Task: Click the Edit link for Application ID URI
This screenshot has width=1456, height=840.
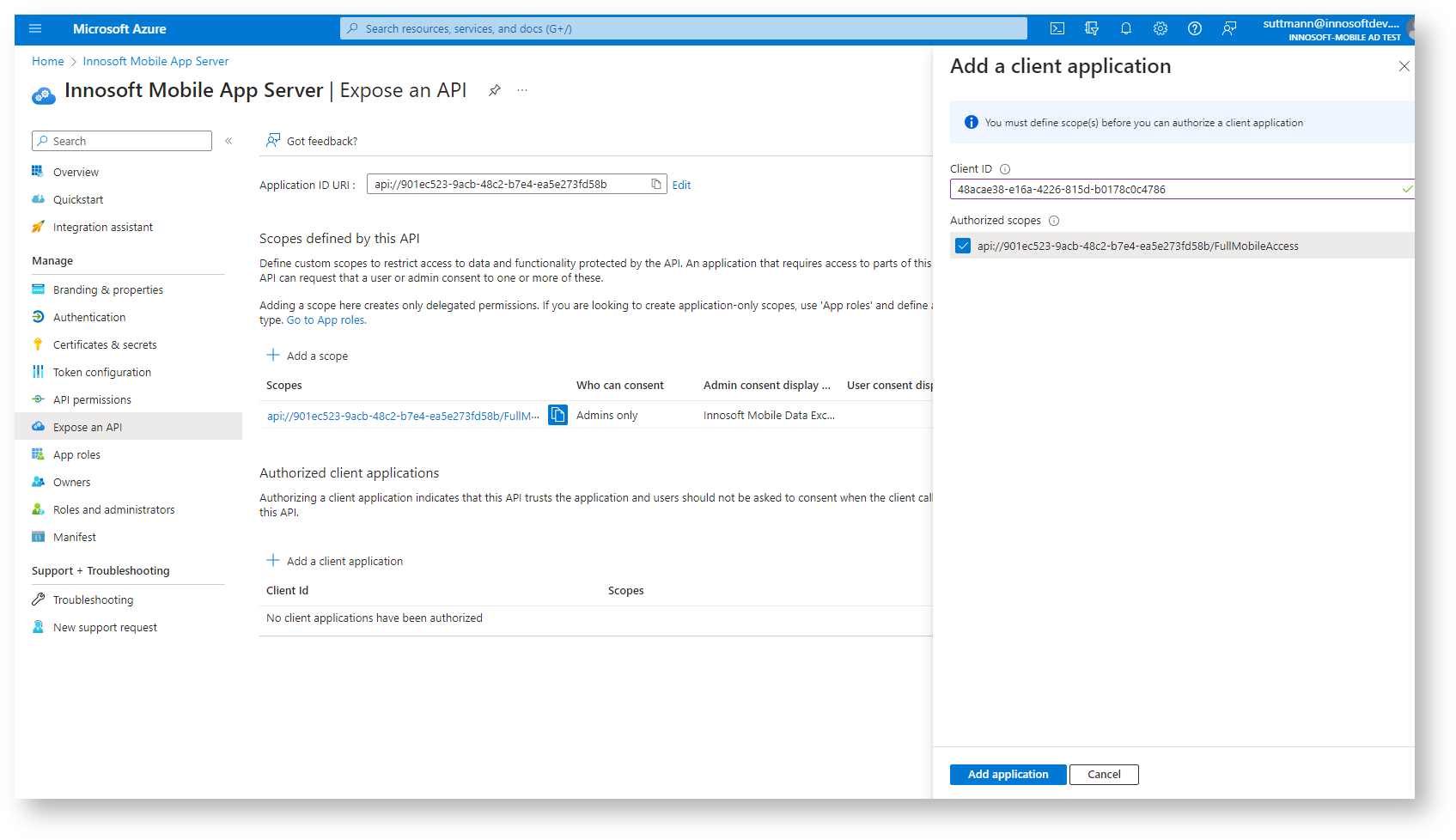Action: coord(681,185)
